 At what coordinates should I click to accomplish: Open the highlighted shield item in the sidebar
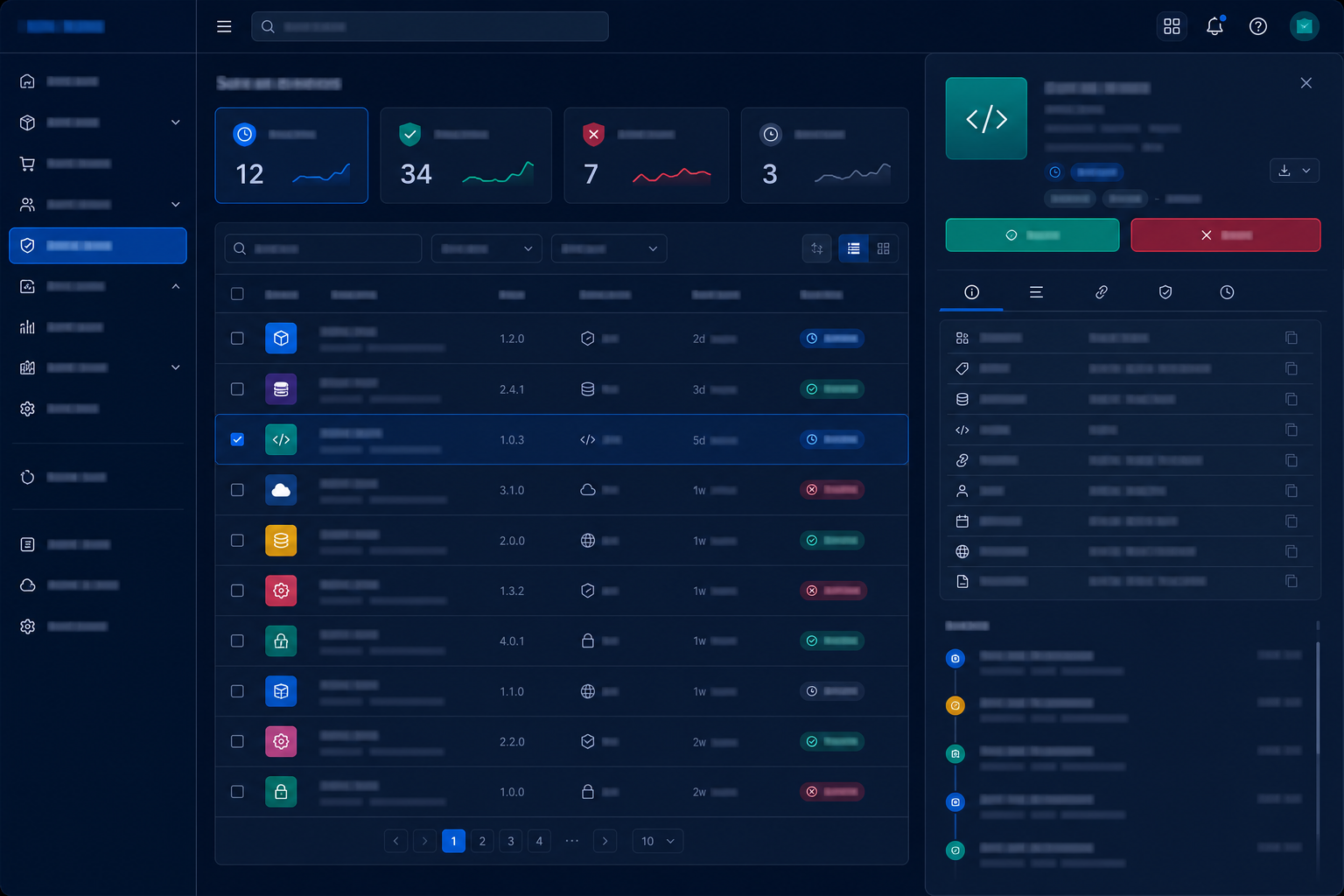click(x=98, y=246)
